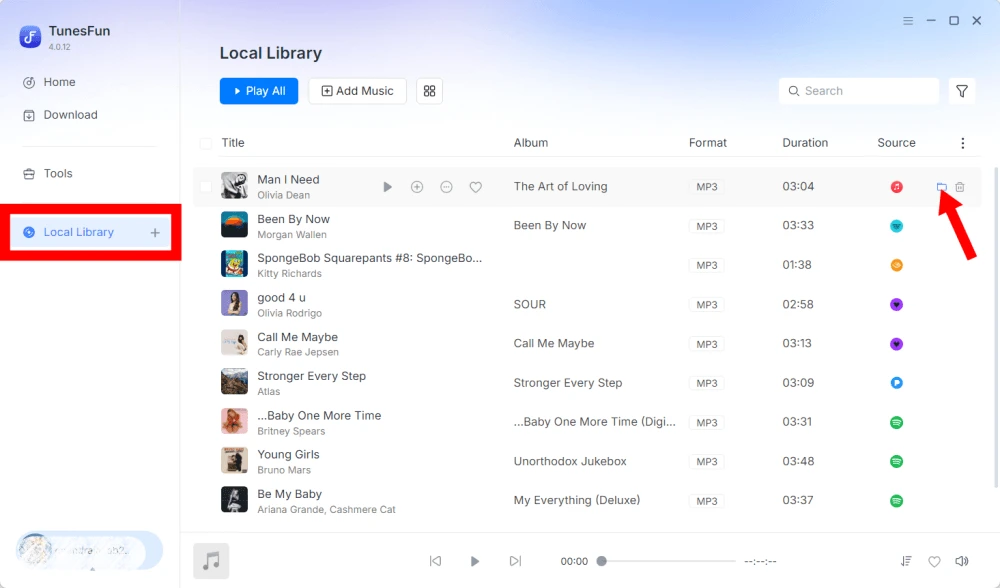Click Be My Baby Spotify icon
The height and width of the screenshot is (588, 1000).
click(897, 501)
